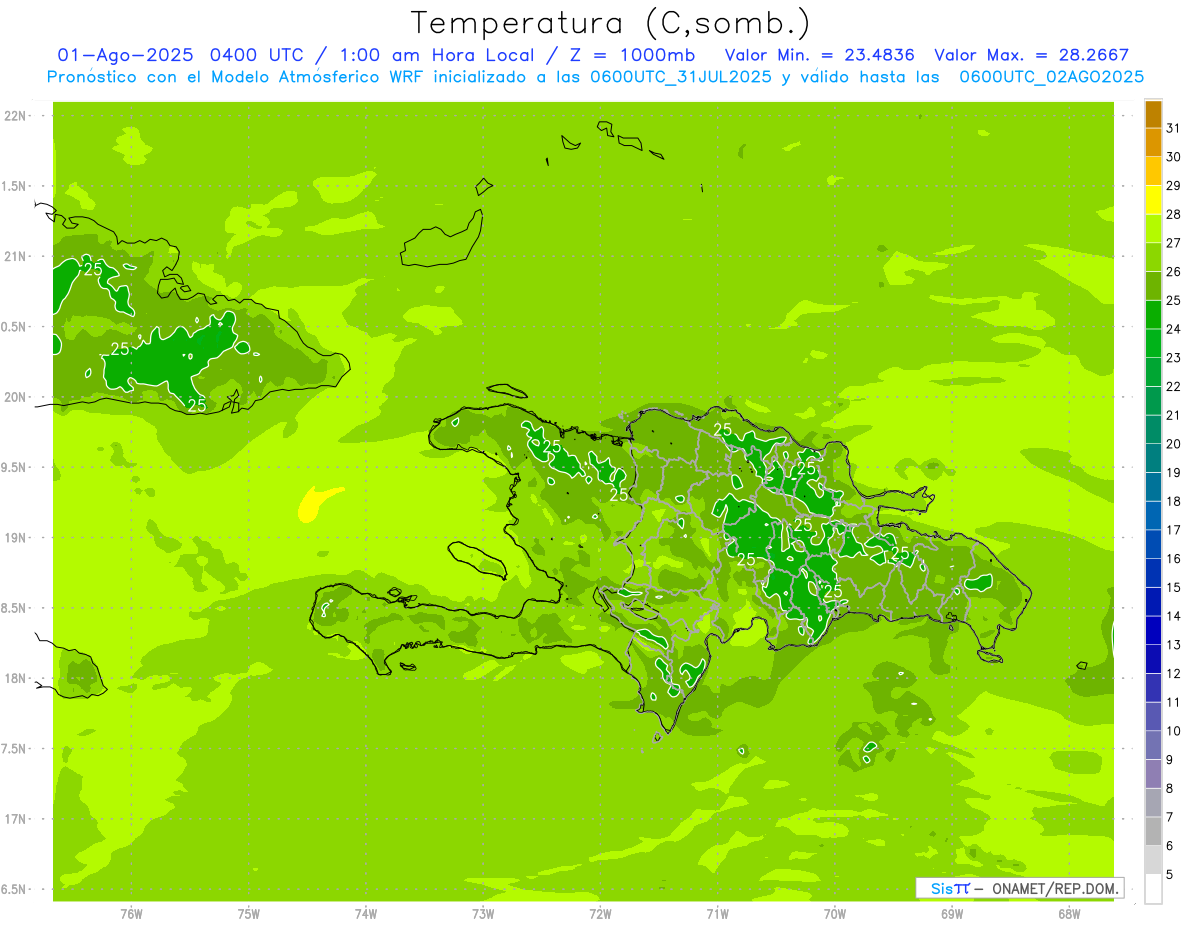Viewport: 1200px width, 927px height.
Task: Click the "22N" latitude axis label
Action: [15, 116]
